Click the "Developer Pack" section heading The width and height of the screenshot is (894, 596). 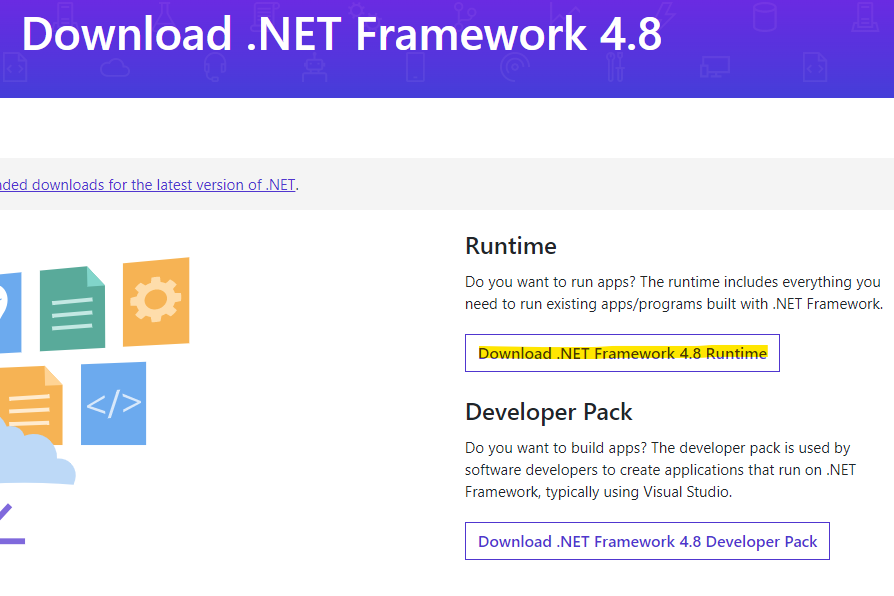548,412
